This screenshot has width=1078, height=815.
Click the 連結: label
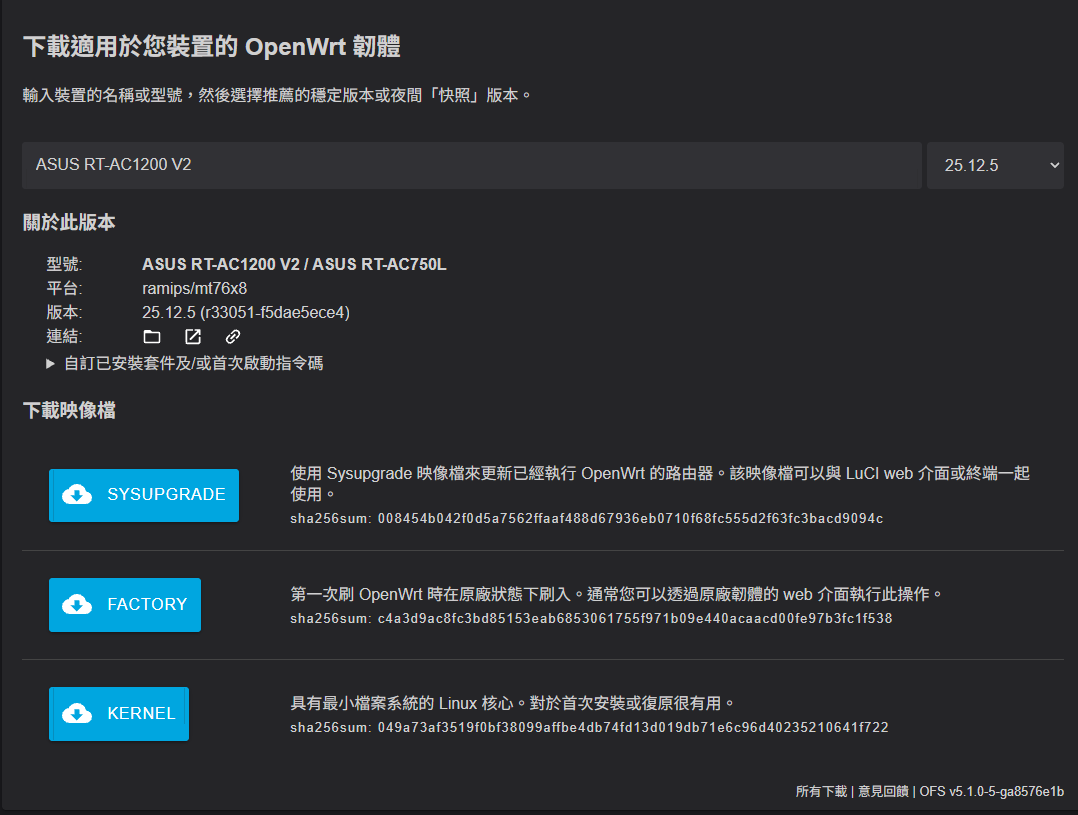point(64,336)
